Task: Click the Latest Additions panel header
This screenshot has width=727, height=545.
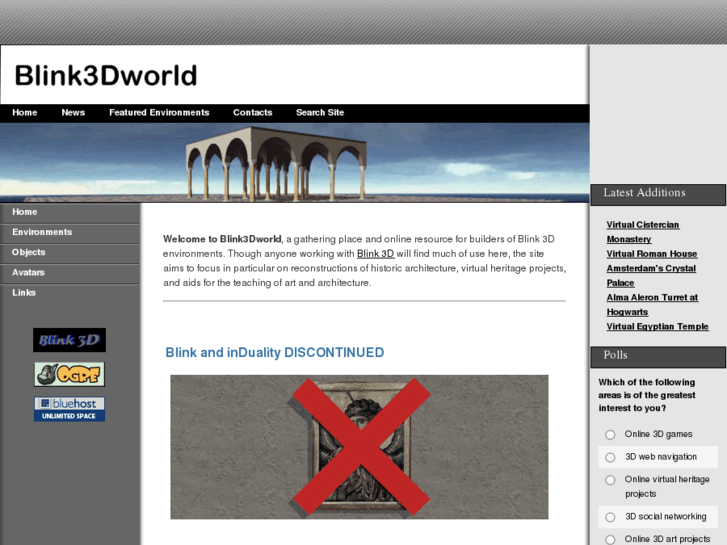Action: [658, 194]
